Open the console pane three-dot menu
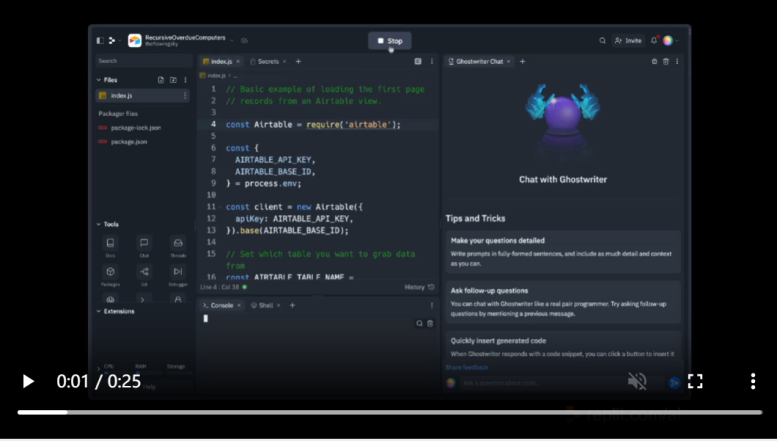 pyautogui.click(x=432, y=305)
